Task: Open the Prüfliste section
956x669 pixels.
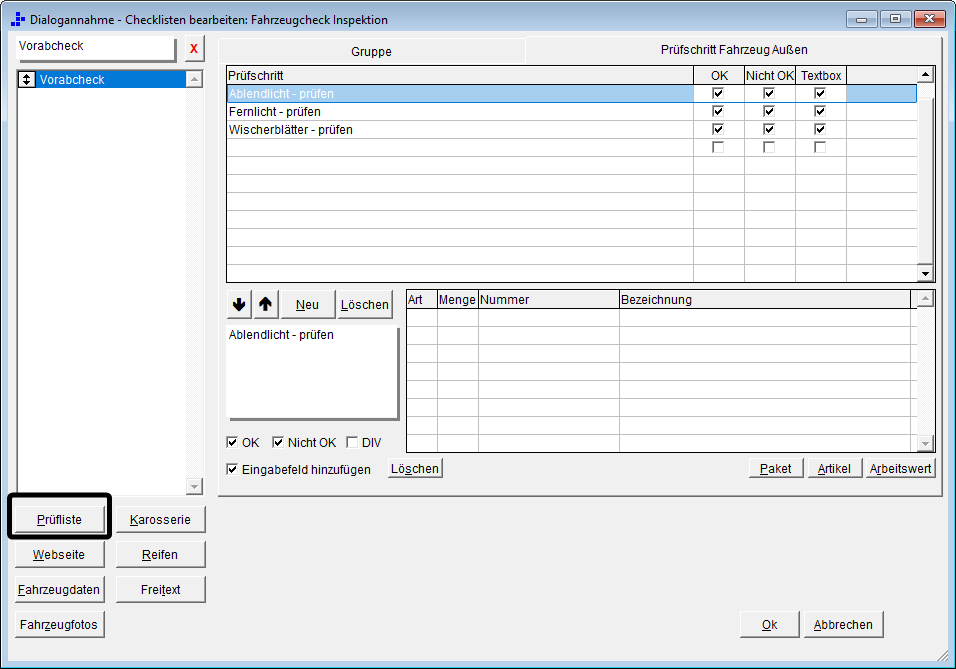Action: 59,520
